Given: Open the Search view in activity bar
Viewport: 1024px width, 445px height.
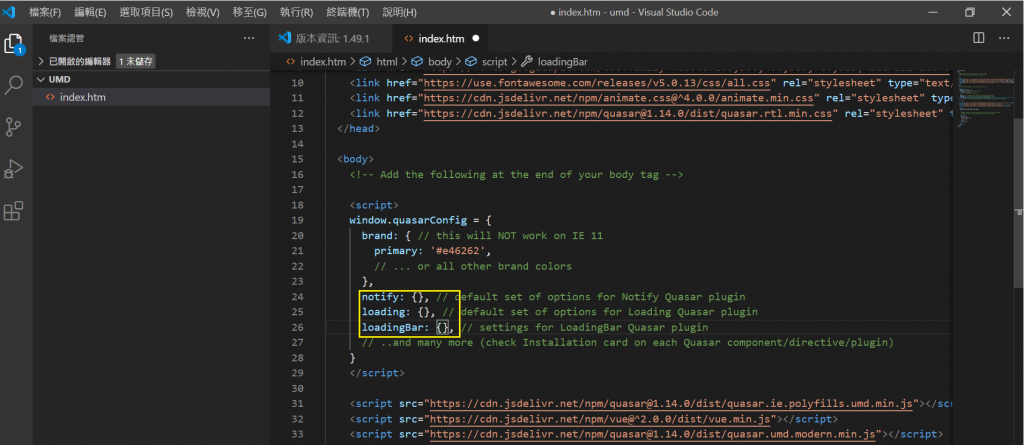Looking at the screenshot, I should (x=14, y=85).
